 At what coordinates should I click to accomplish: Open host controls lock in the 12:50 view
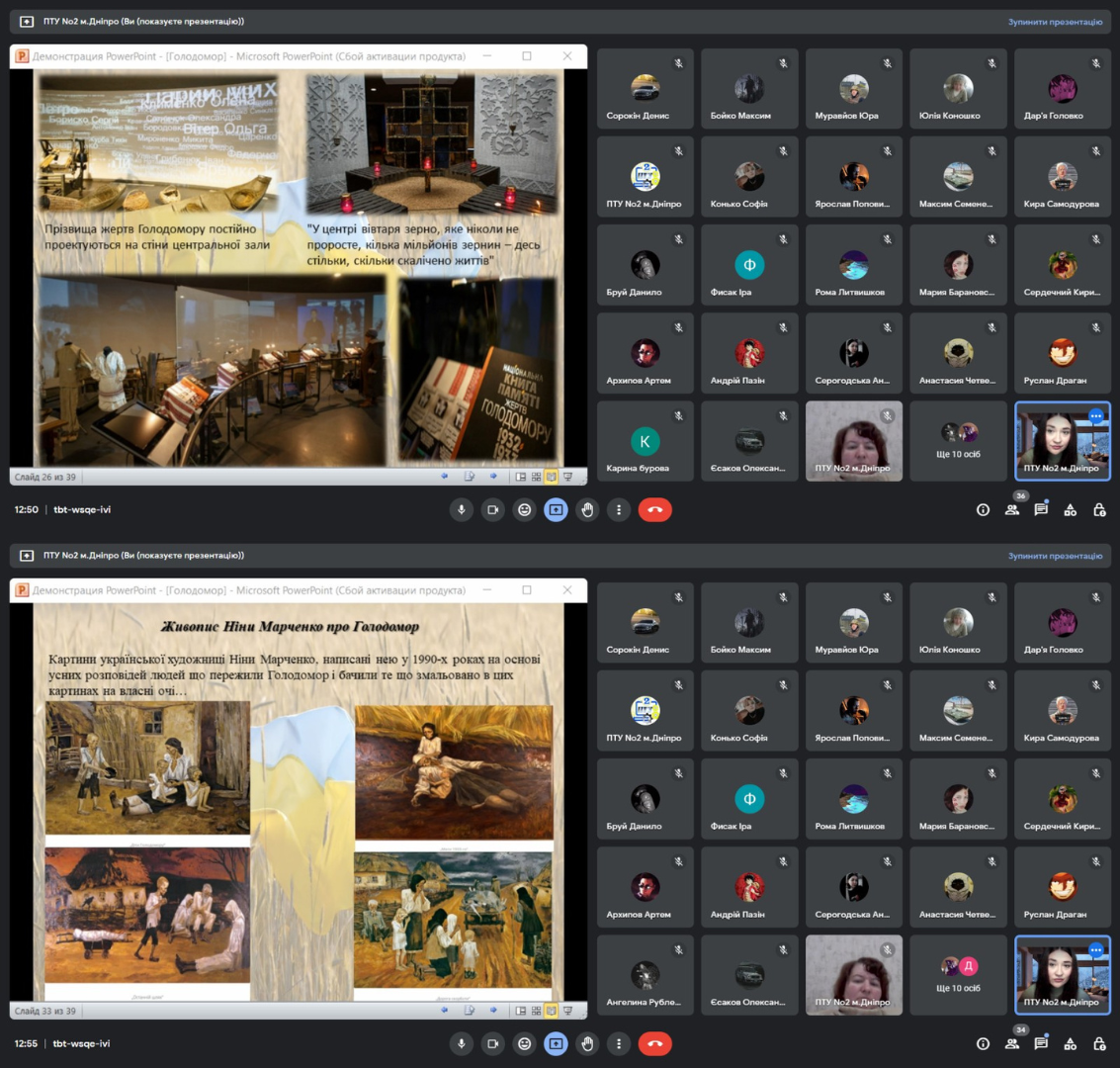pos(1099,510)
